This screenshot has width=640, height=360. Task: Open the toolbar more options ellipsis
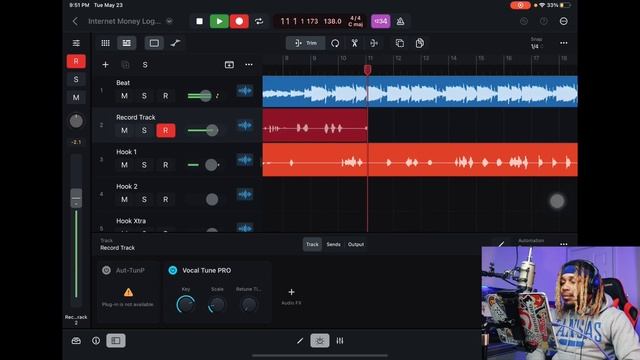point(564,43)
